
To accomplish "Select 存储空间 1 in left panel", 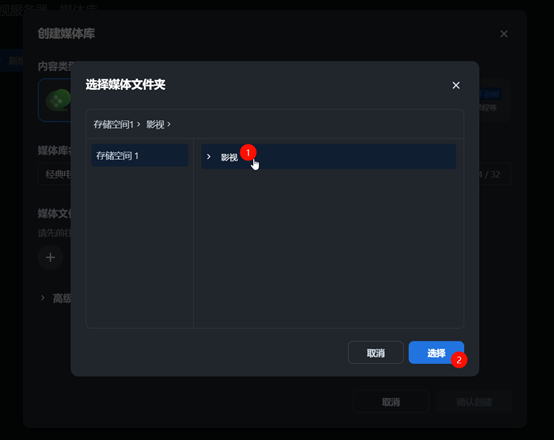I will click(140, 156).
